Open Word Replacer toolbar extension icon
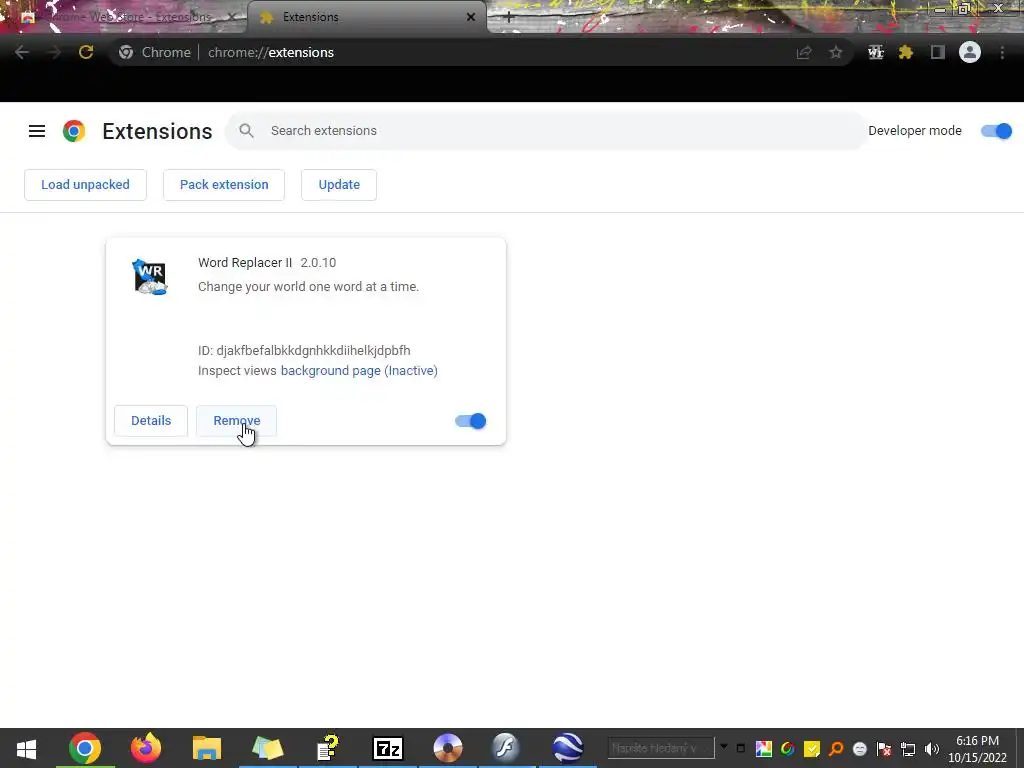Screen dimensions: 1024x768 [875, 52]
